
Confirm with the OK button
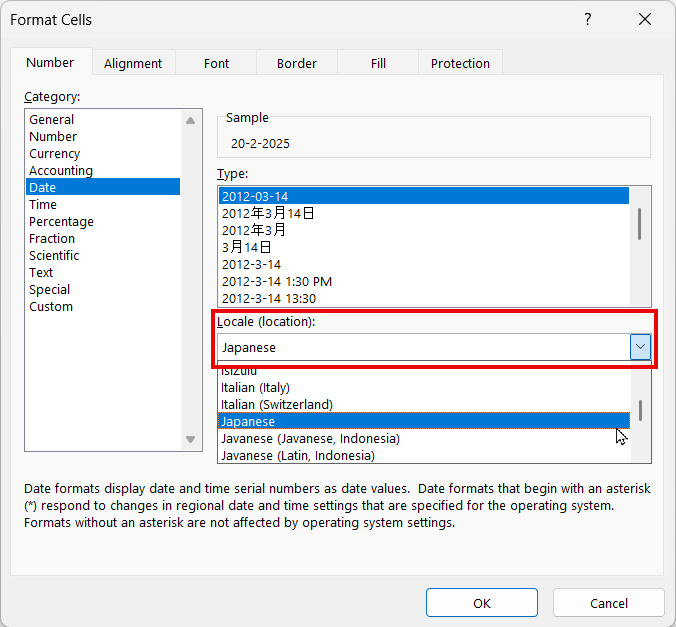click(482, 603)
